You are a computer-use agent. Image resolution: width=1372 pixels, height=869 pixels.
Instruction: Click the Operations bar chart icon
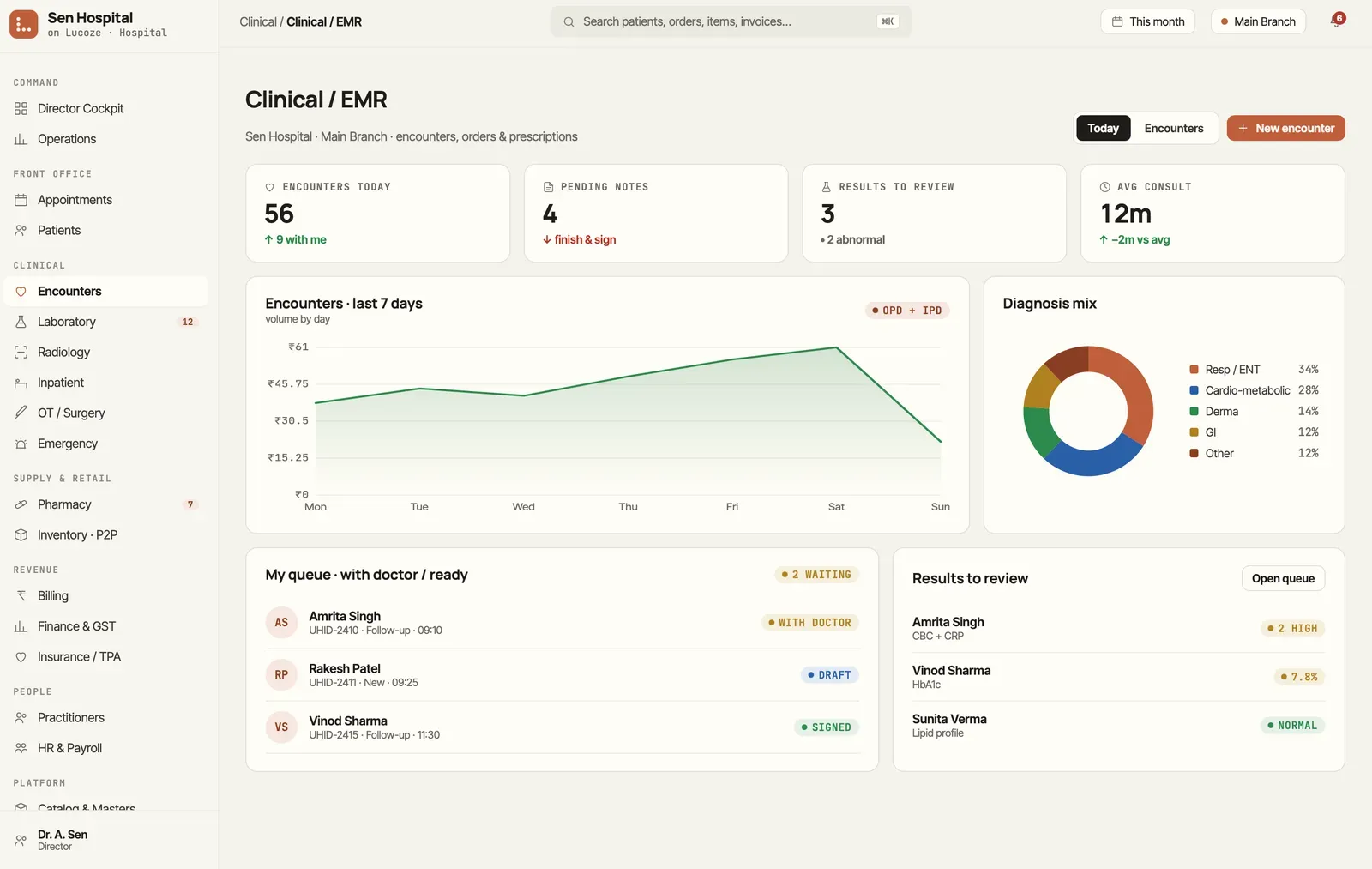pyautogui.click(x=21, y=139)
